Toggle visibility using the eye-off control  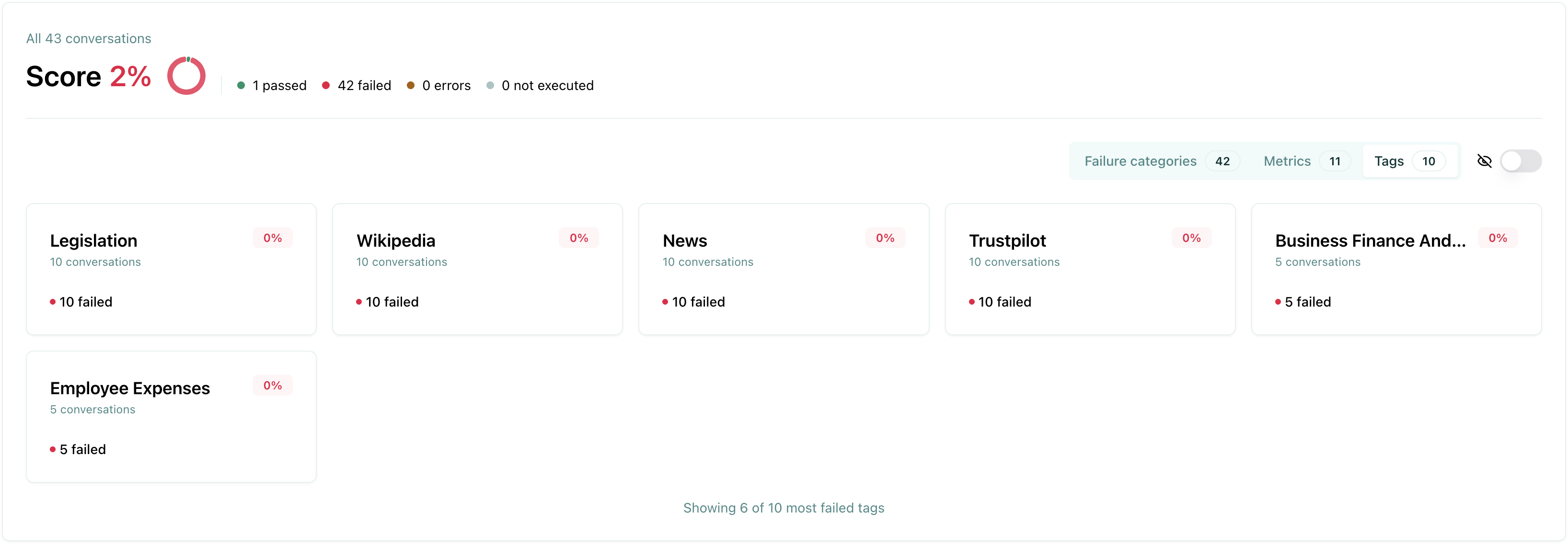point(1485,160)
